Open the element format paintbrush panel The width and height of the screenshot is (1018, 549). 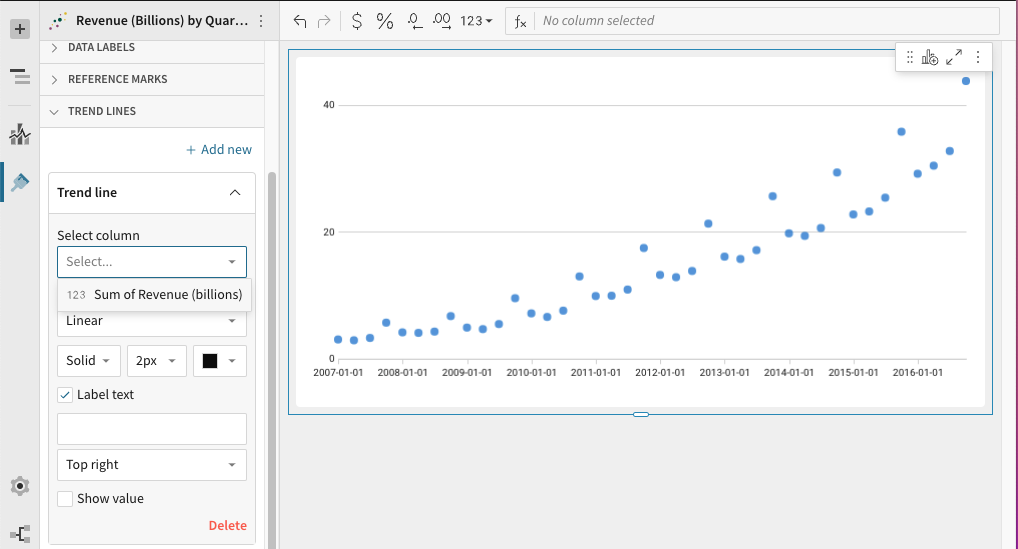tap(19, 182)
